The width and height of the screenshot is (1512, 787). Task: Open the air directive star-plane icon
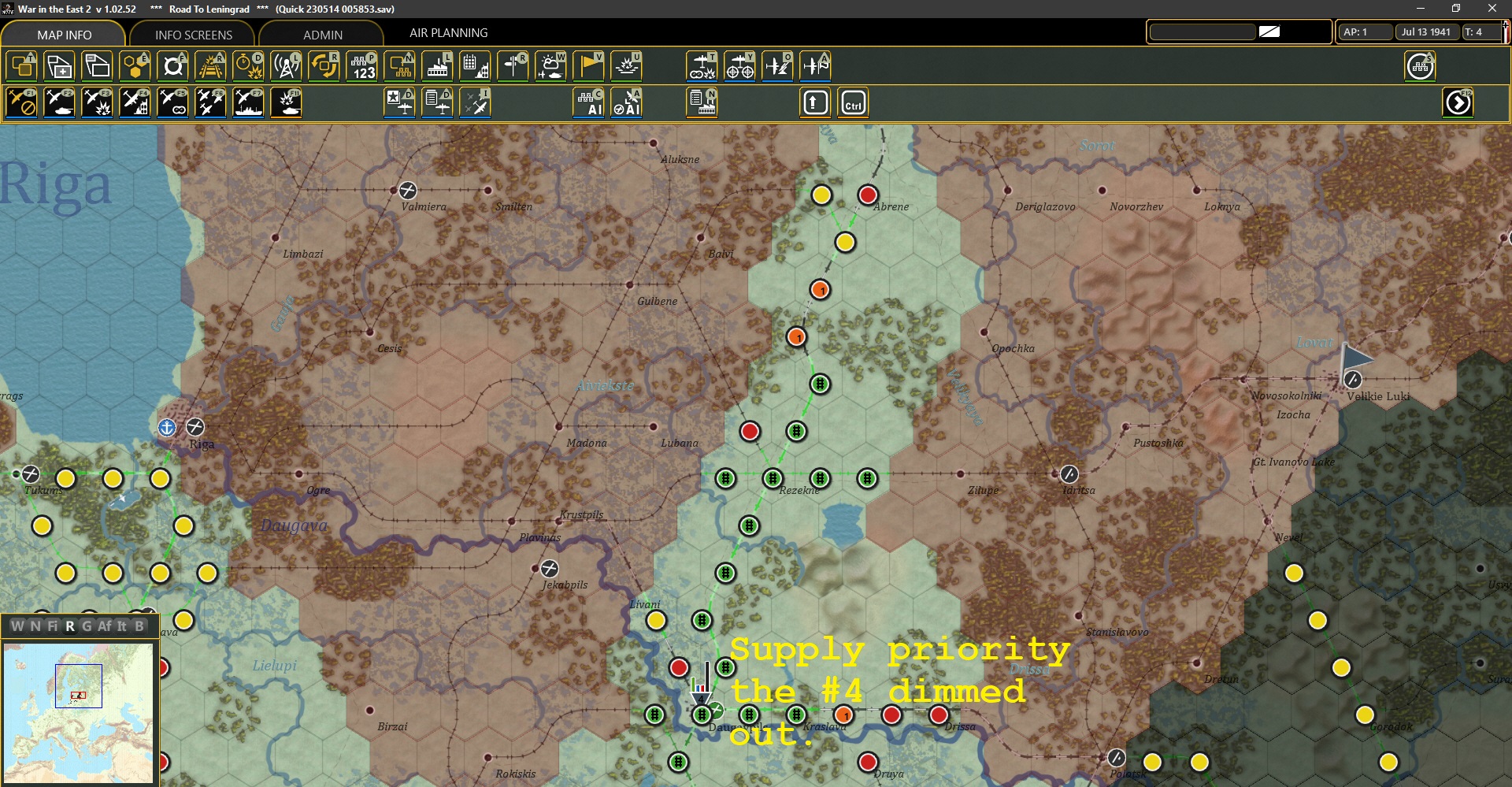coord(399,102)
